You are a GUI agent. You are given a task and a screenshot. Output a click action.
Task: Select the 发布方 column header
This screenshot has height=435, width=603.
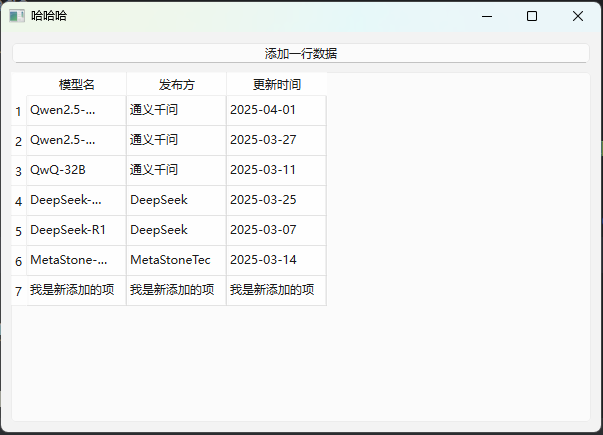point(177,84)
